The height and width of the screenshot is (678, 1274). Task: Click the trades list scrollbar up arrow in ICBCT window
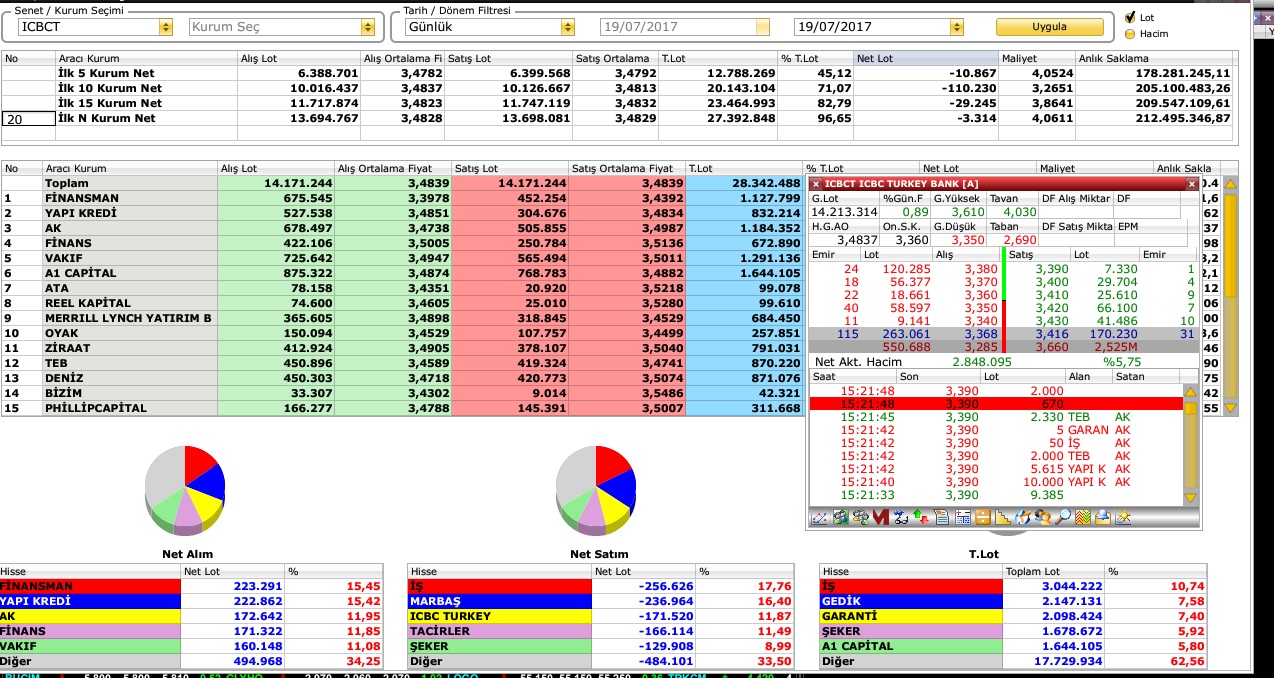point(1190,391)
